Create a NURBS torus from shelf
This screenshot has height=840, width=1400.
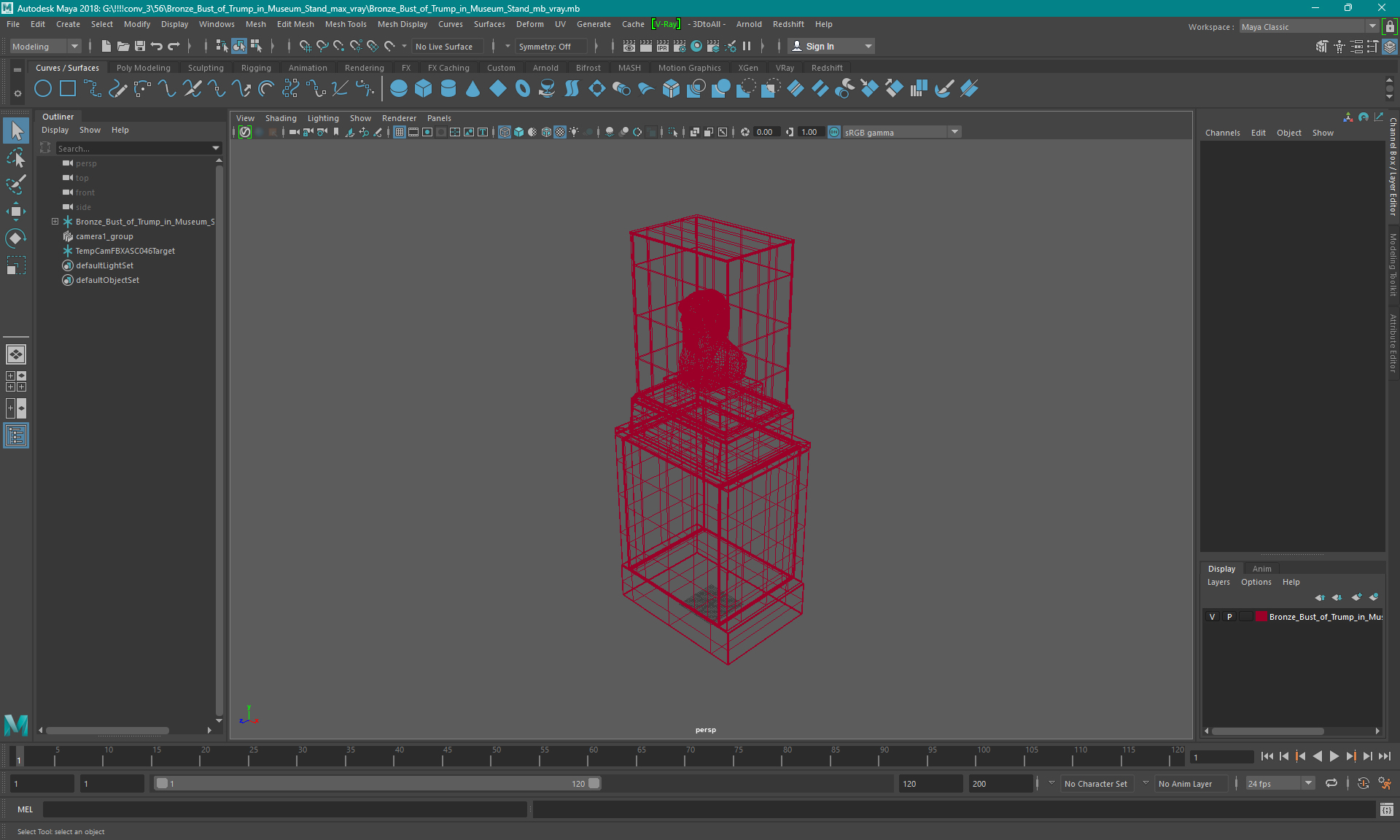pos(523,89)
